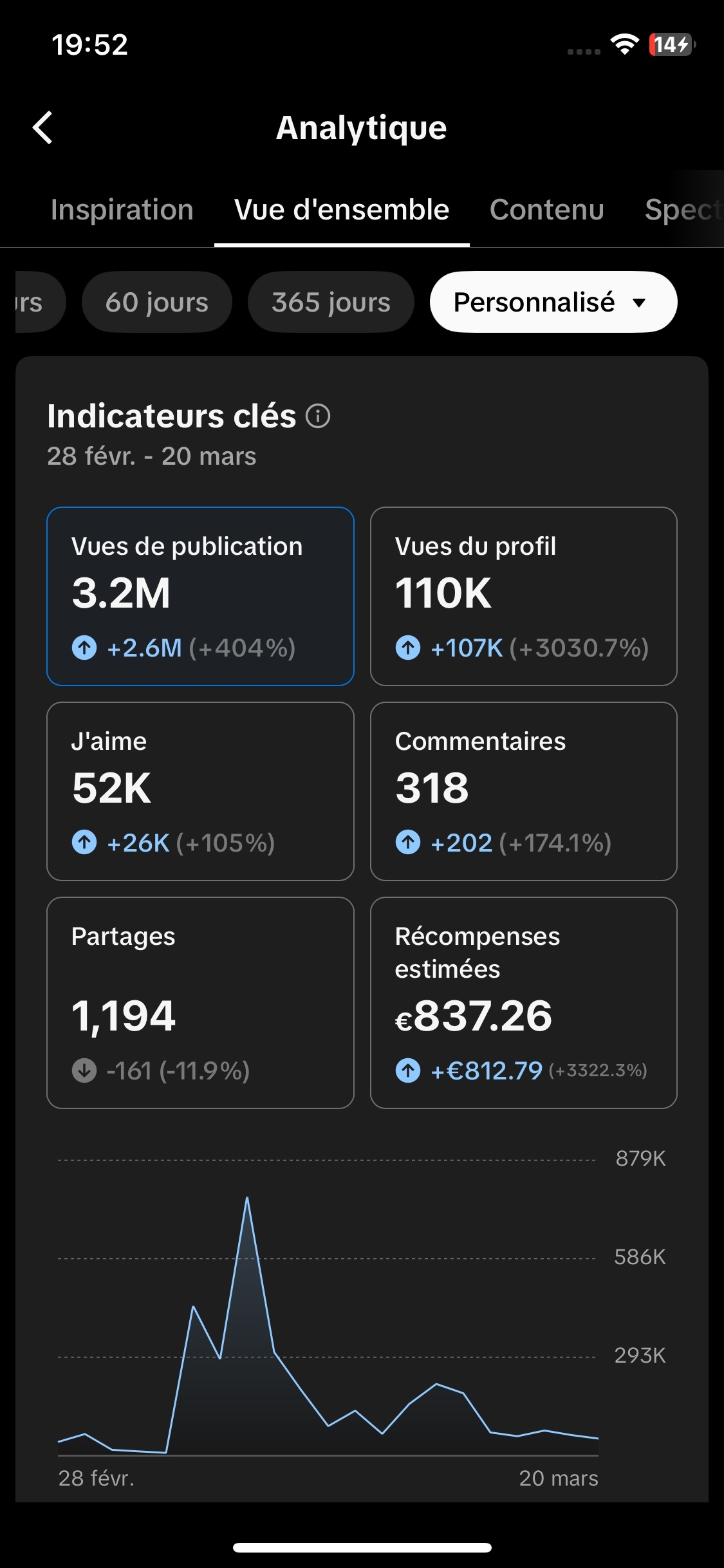The width and height of the screenshot is (724, 1568).
Task: Select the Récompenses estimées card
Action: click(524, 1003)
